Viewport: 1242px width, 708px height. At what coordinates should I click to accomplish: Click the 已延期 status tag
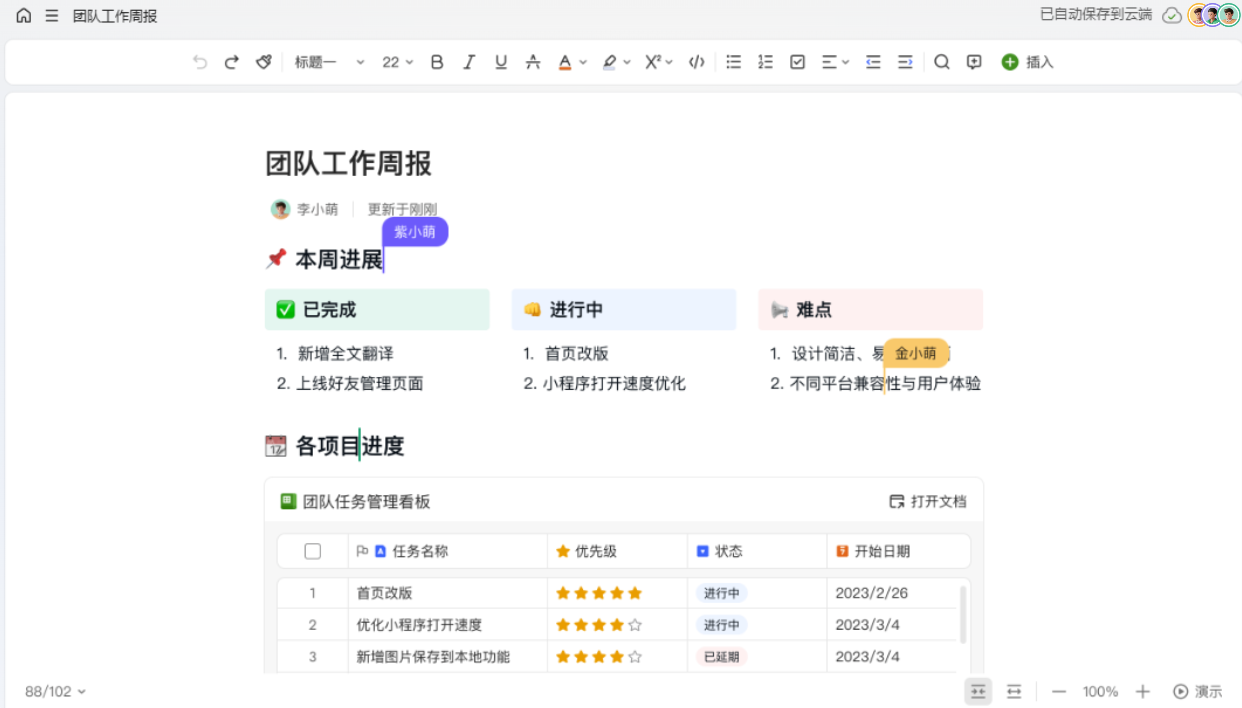(721, 657)
